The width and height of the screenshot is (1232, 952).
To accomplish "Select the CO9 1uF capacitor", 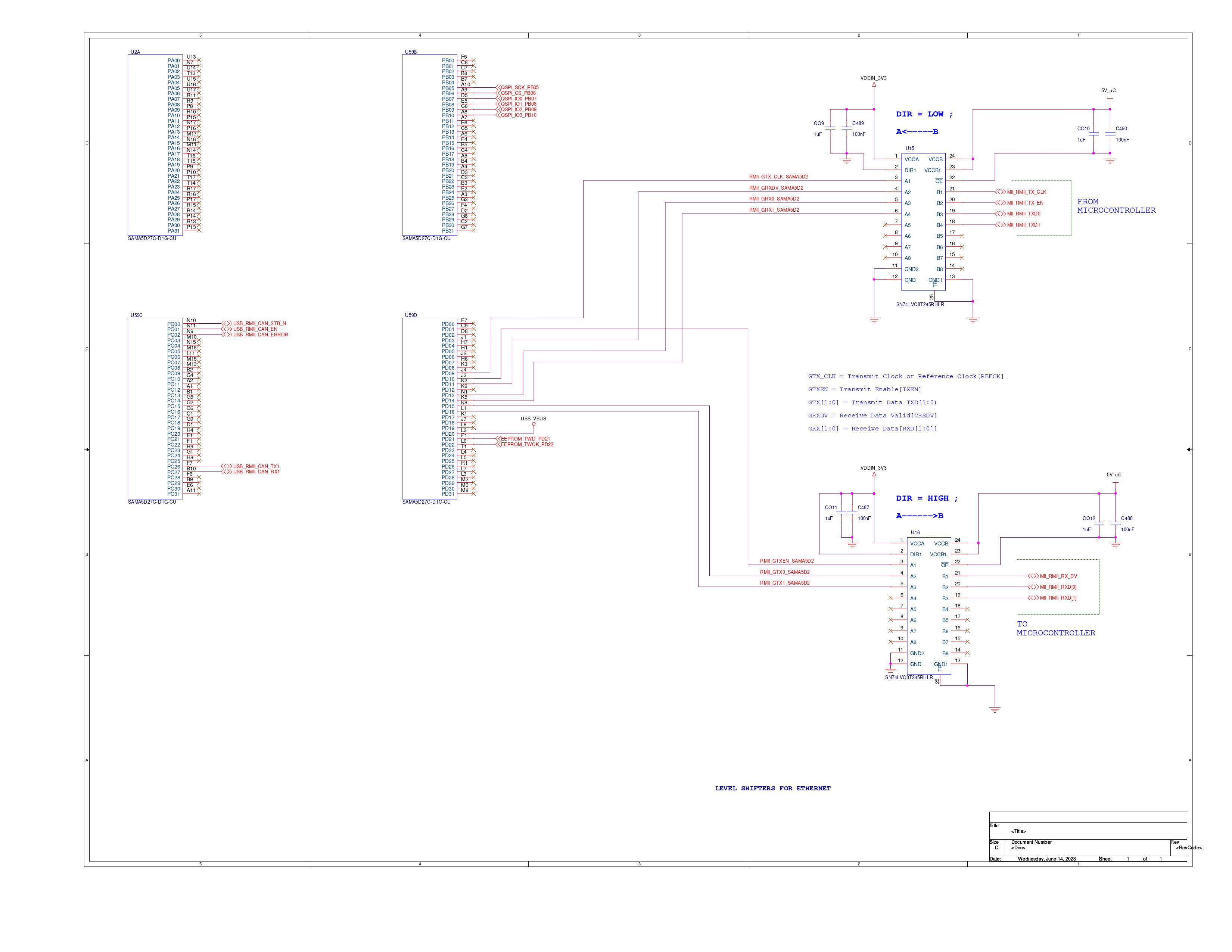I will pos(830,129).
